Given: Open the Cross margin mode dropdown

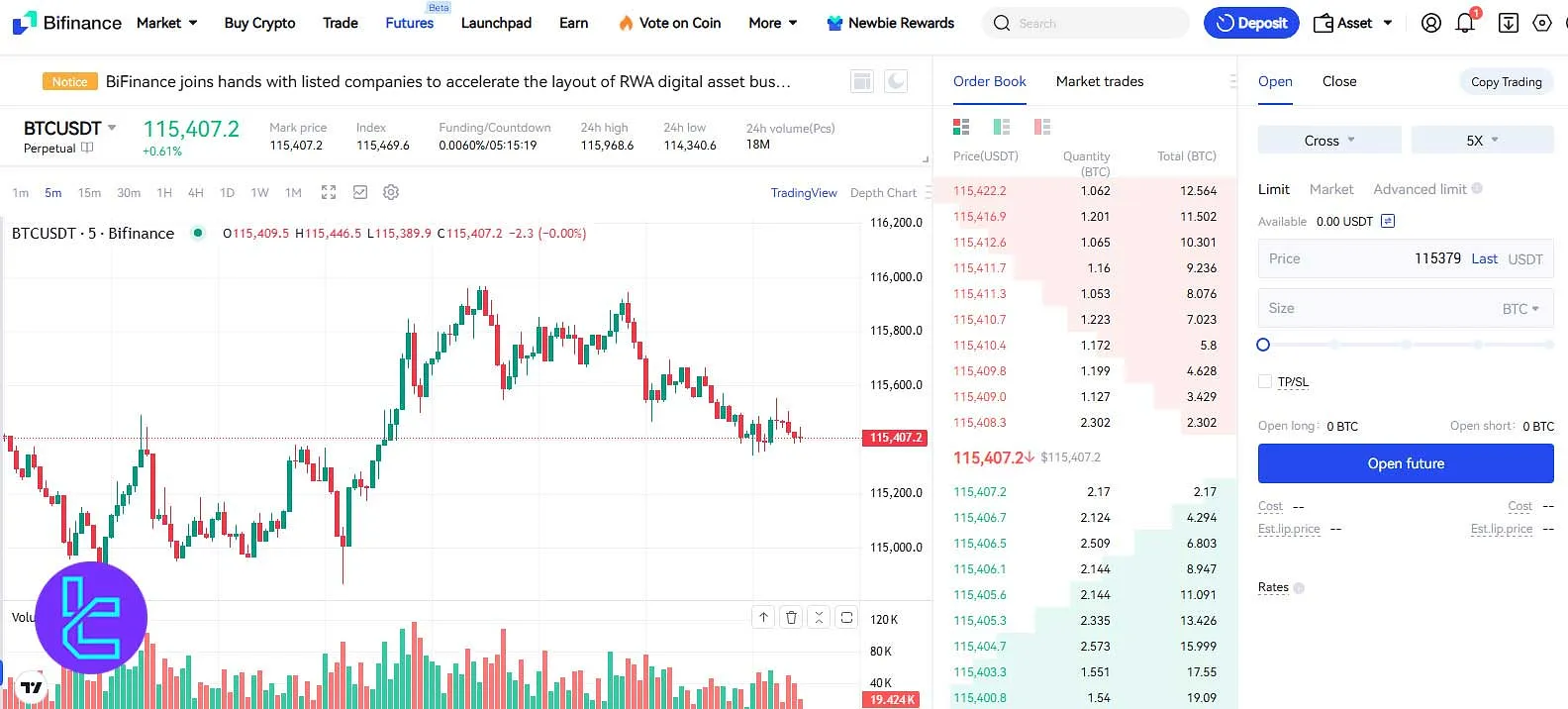Looking at the screenshot, I should [1328, 140].
